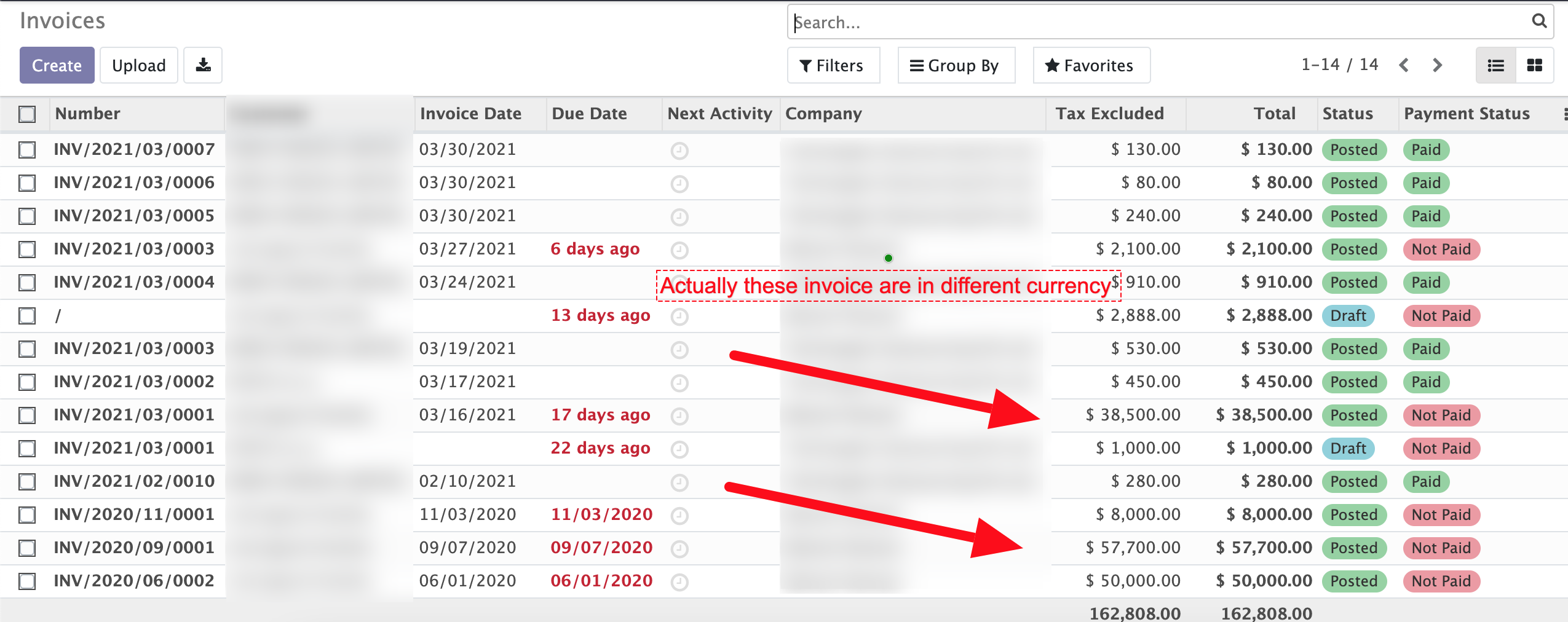Screen dimensions: 1568x622
Task: Select the checkbox on INV/2020/06/0002 row
Action: click(x=27, y=581)
